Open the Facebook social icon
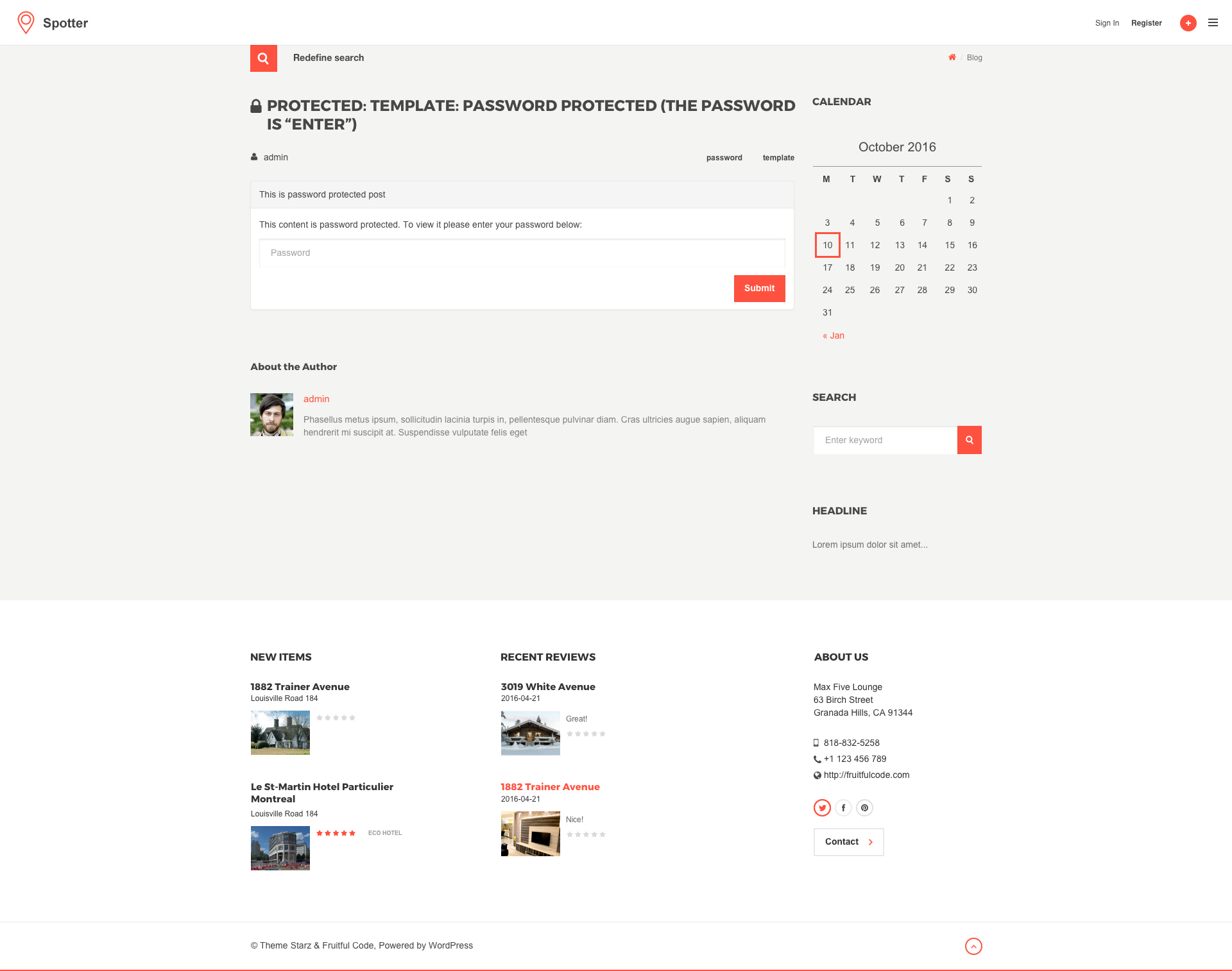Viewport: 1232px width, 971px height. [x=843, y=808]
